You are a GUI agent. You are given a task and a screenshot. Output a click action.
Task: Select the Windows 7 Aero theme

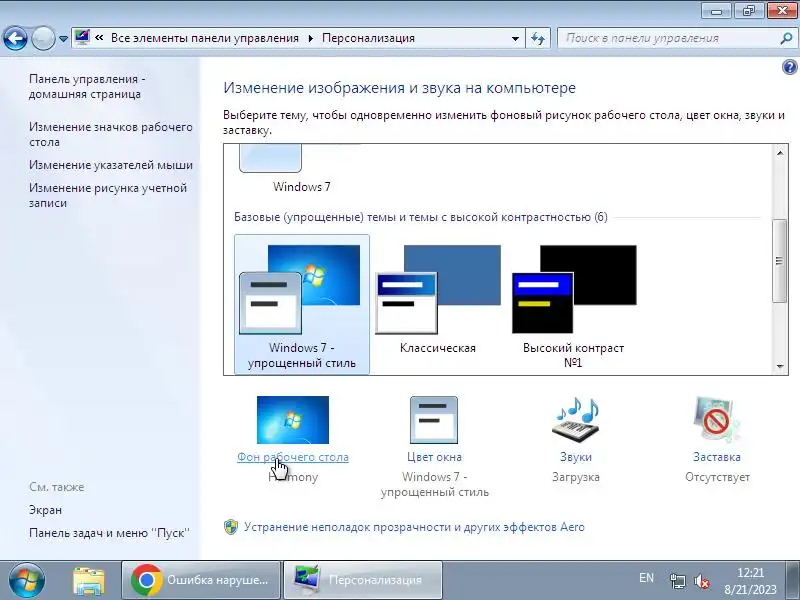[x=302, y=169]
